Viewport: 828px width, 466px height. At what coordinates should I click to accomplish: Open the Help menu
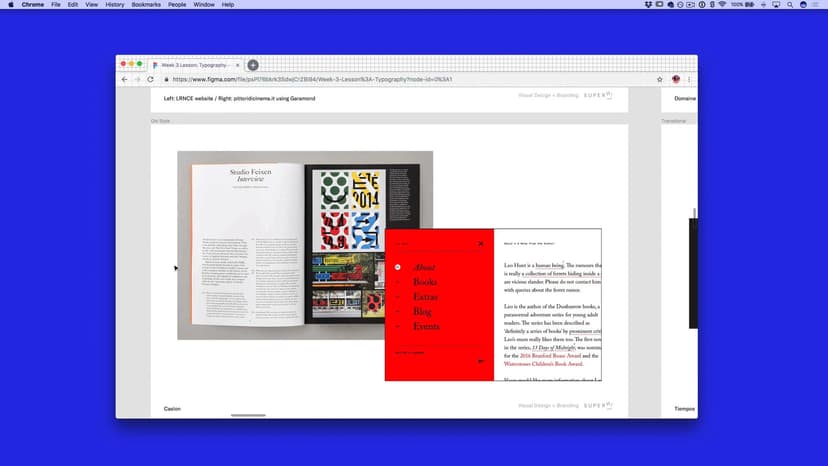click(228, 5)
